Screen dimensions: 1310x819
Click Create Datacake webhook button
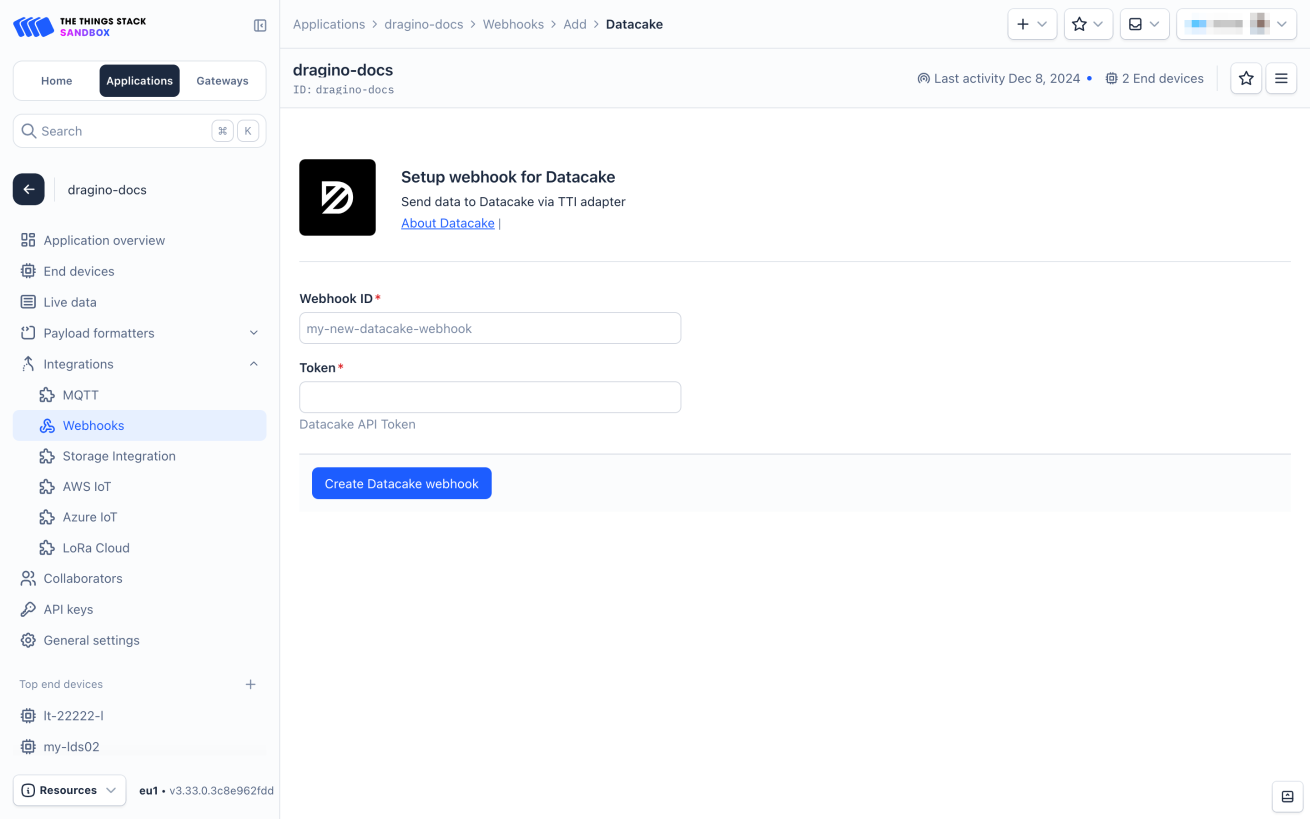click(x=402, y=483)
